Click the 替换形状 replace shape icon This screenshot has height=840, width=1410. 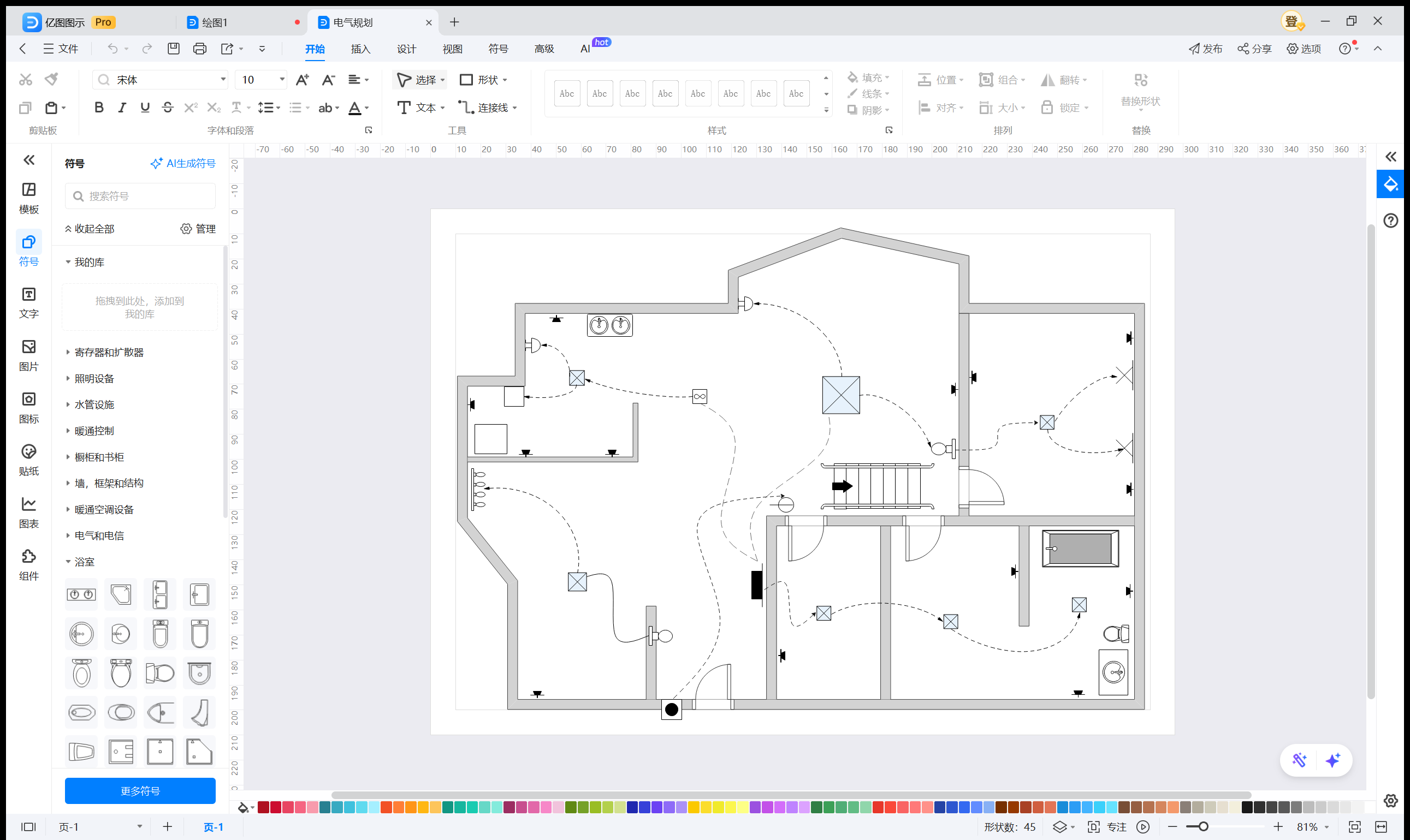click(x=1140, y=80)
